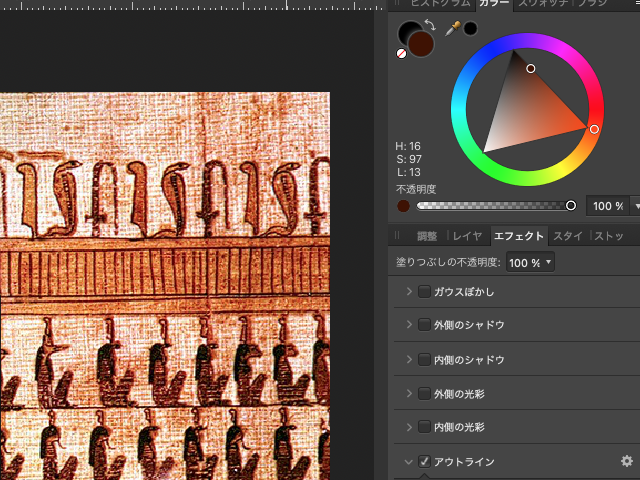
Task: Grab the effects panel group drag handle
Action: click(397, 236)
